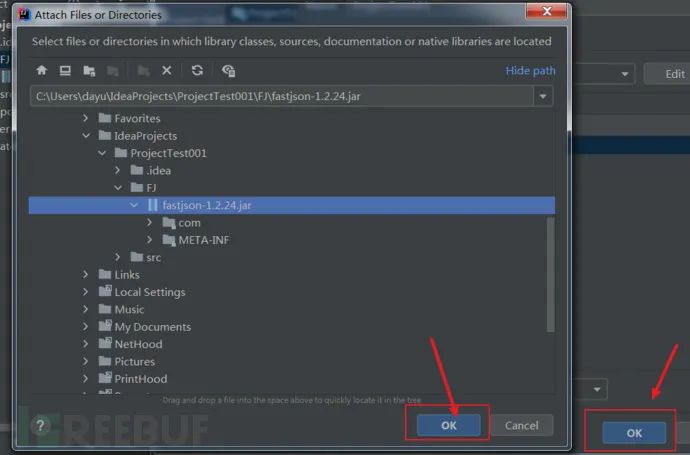
Task: Select the PrintHood tree item
Action: click(133, 378)
